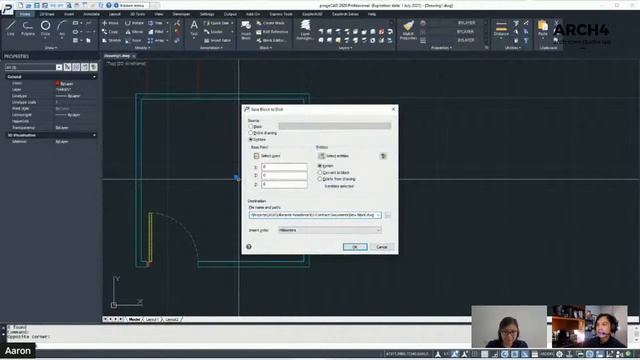Open the File name and path dropdown

point(378,215)
